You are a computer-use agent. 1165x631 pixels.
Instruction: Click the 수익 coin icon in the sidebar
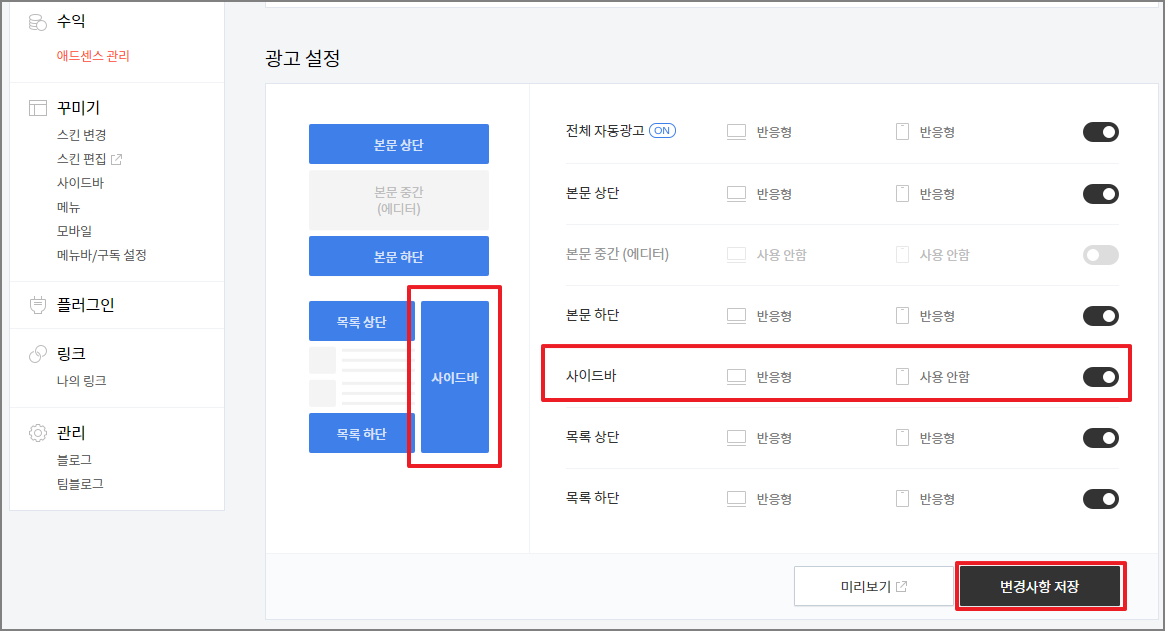point(37,20)
